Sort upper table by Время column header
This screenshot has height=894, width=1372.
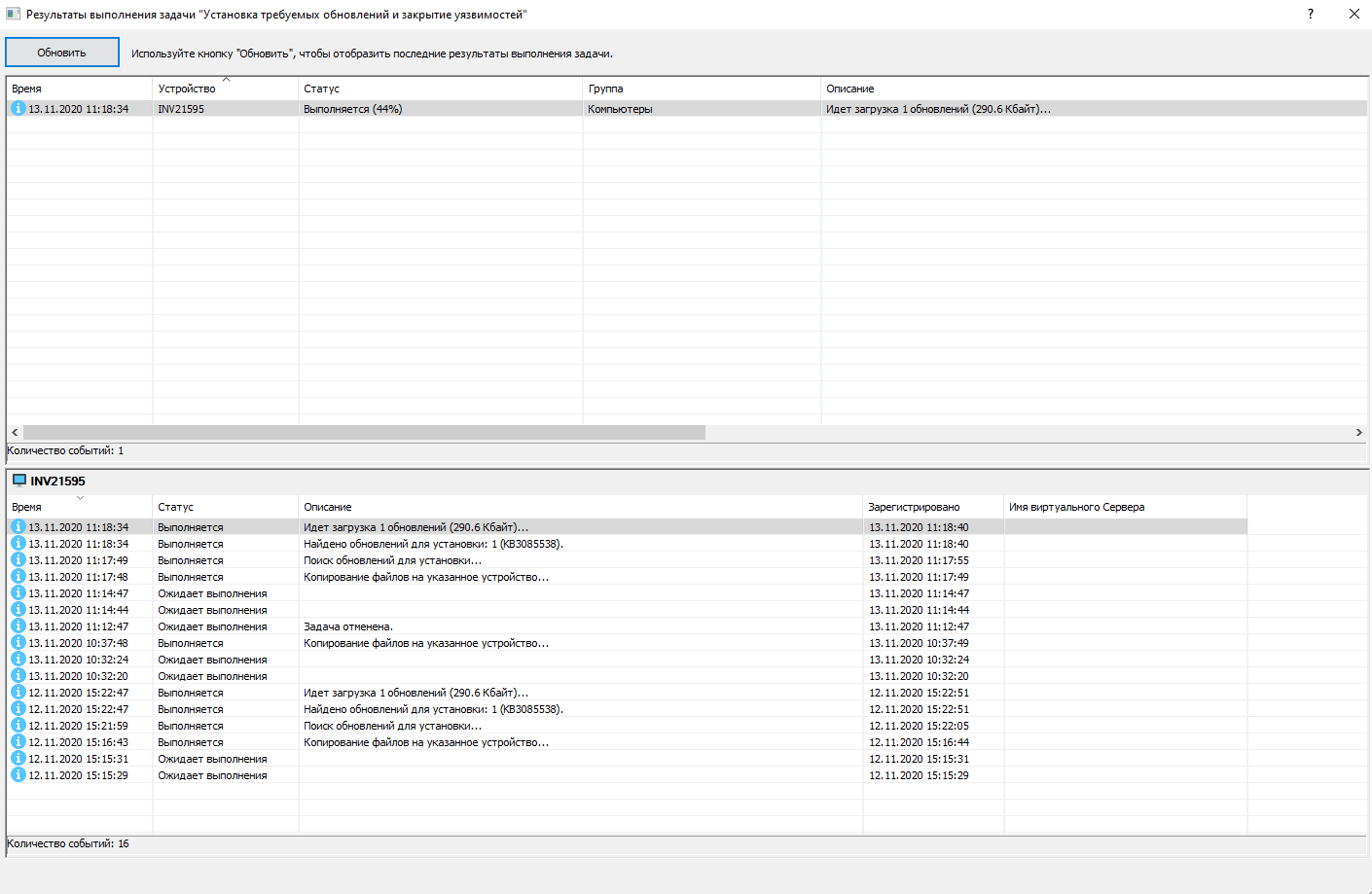79,89
